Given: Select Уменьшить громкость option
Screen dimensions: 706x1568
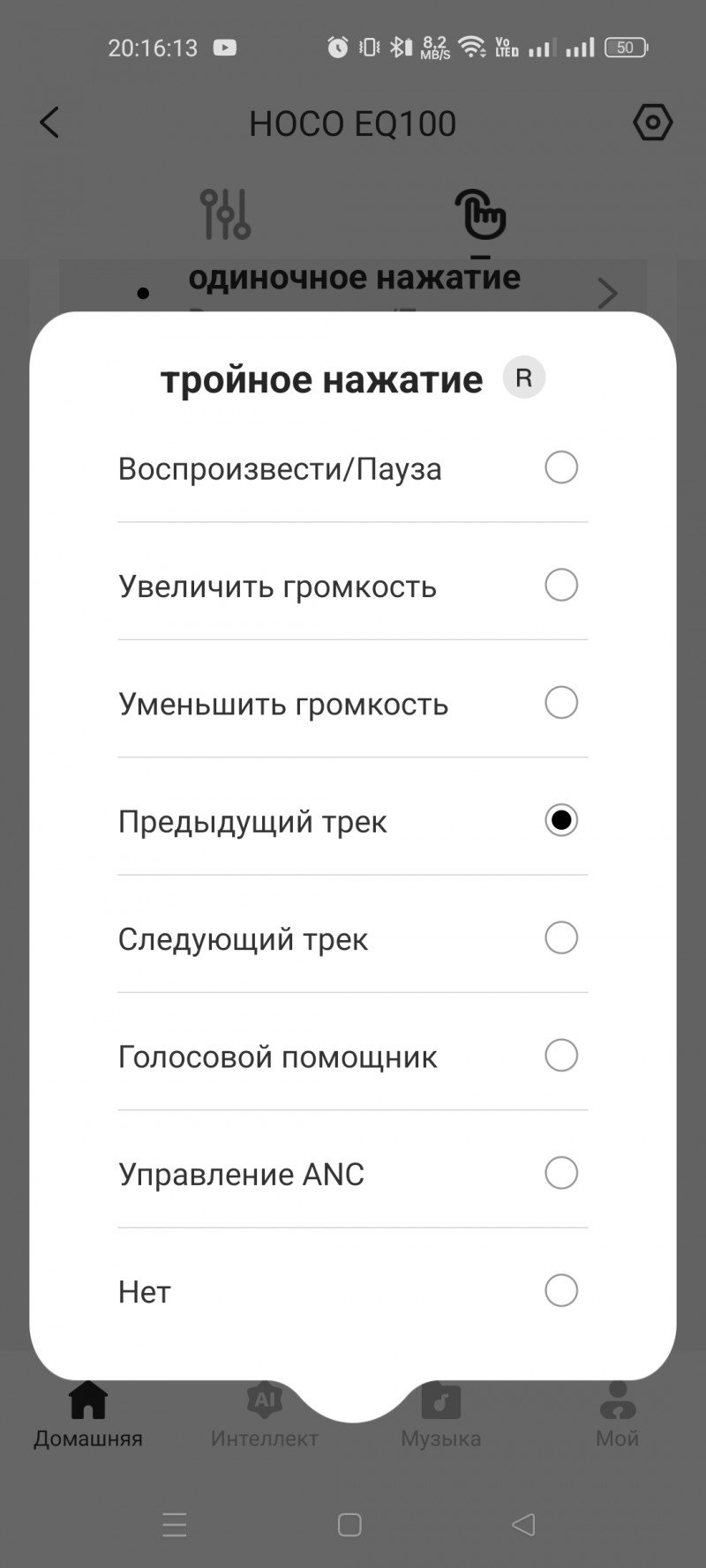Looking at the screenshot, I should pyautogui.click(x=561, y=703).
